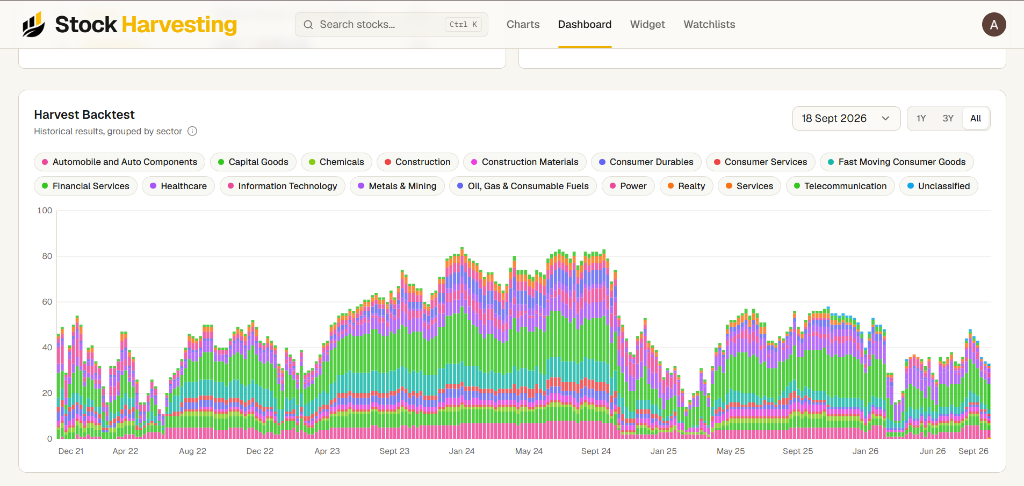The height and width of the screenshot is (486, 1024).
Task: Toggle the Capital Goods legend chip
Action: tap(253, 162)
